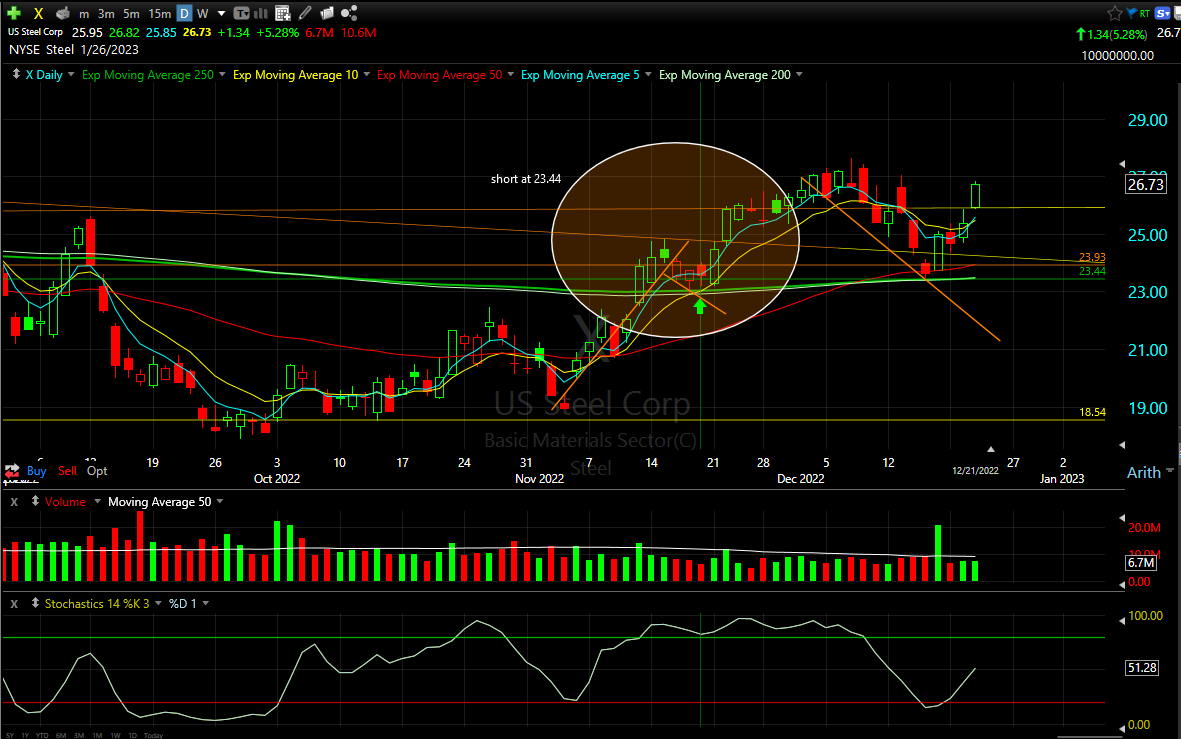This screenshot has width=1181, height=739.
Task: Click the green RT real-time indicator
Action: pos(1145,14)
